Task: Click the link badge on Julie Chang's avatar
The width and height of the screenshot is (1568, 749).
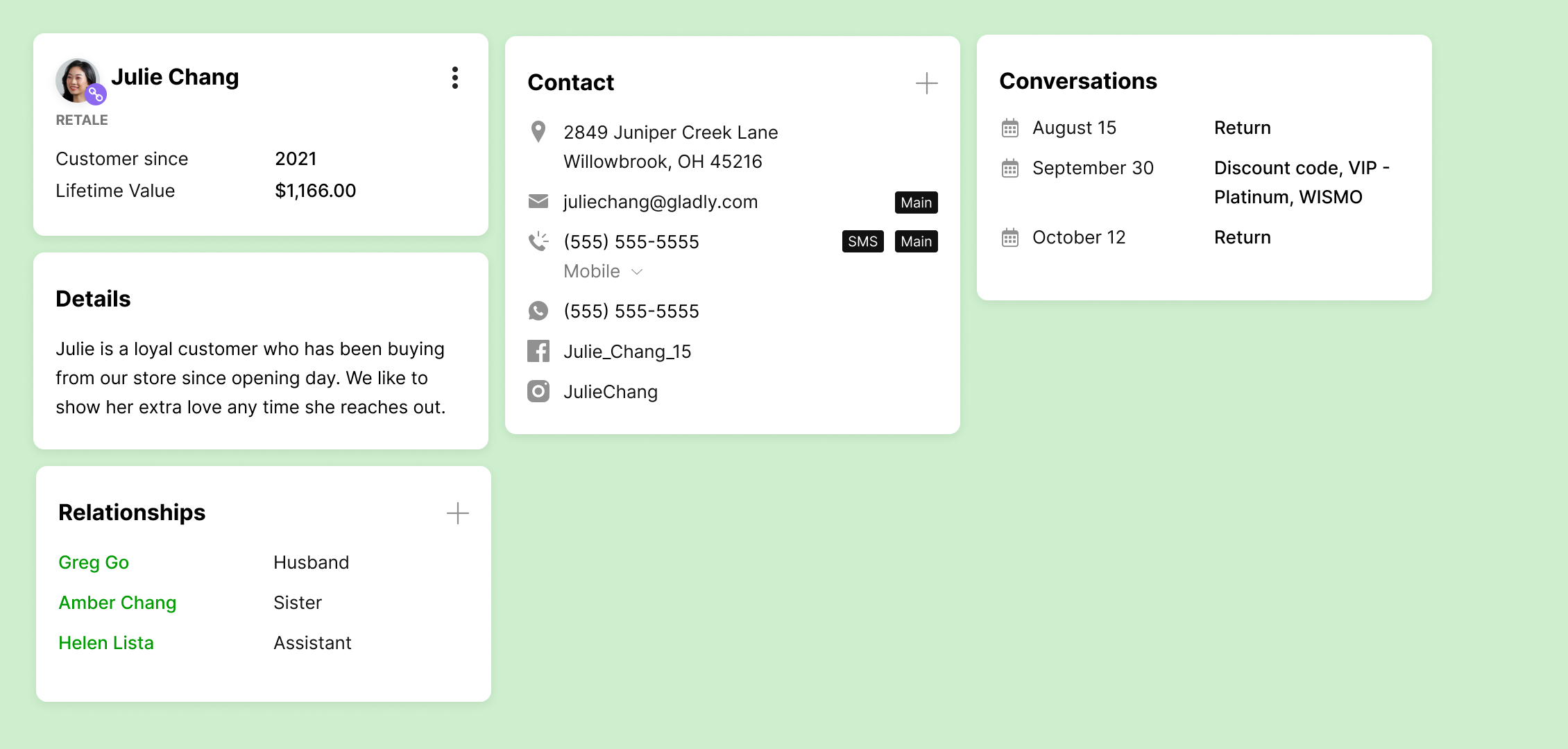Action: coord(96,93)
